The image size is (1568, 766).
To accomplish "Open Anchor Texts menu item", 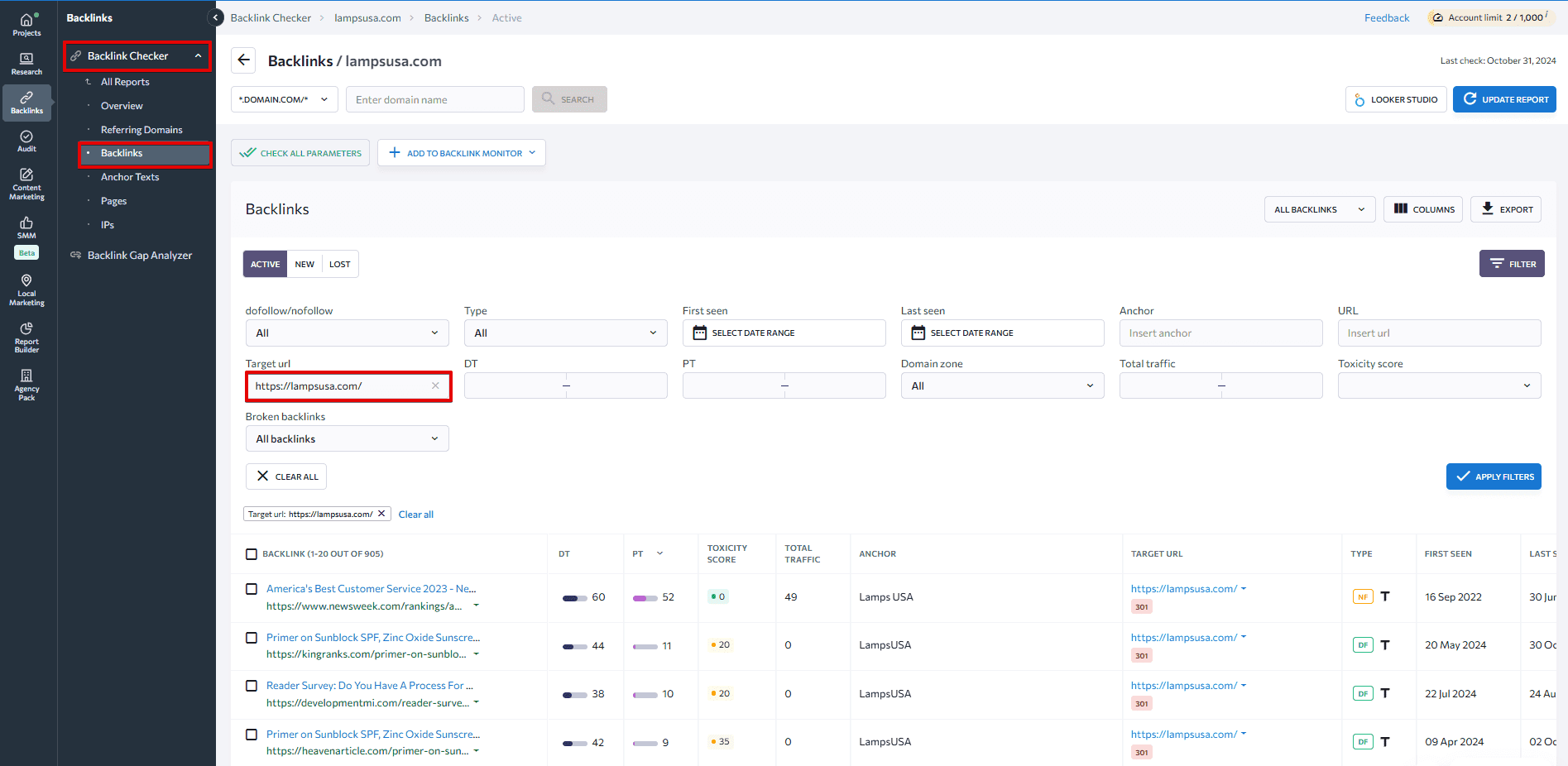I will 130,177.
